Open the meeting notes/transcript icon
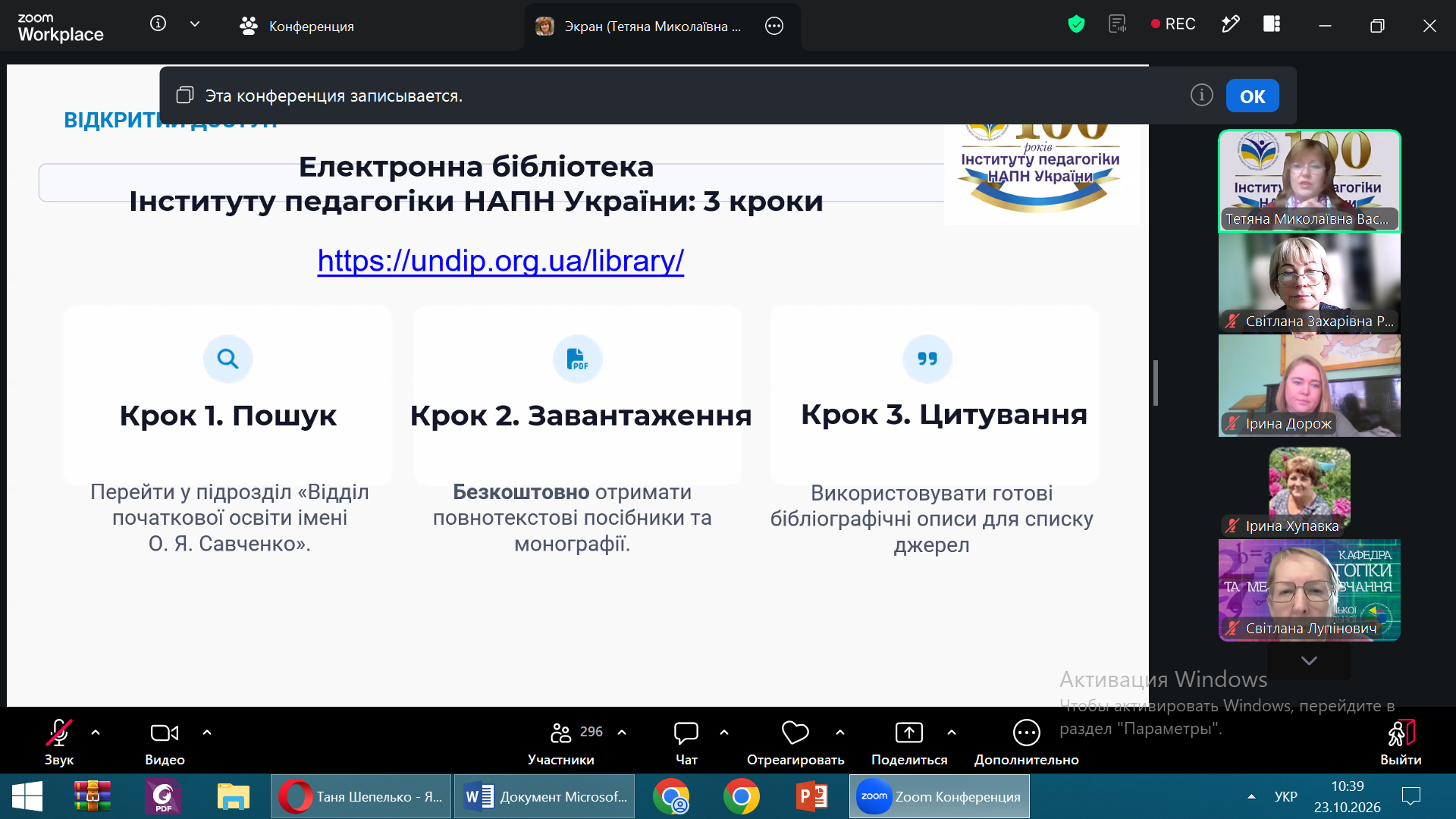This screenshot has width=1456, height=819. [1117, 24]
